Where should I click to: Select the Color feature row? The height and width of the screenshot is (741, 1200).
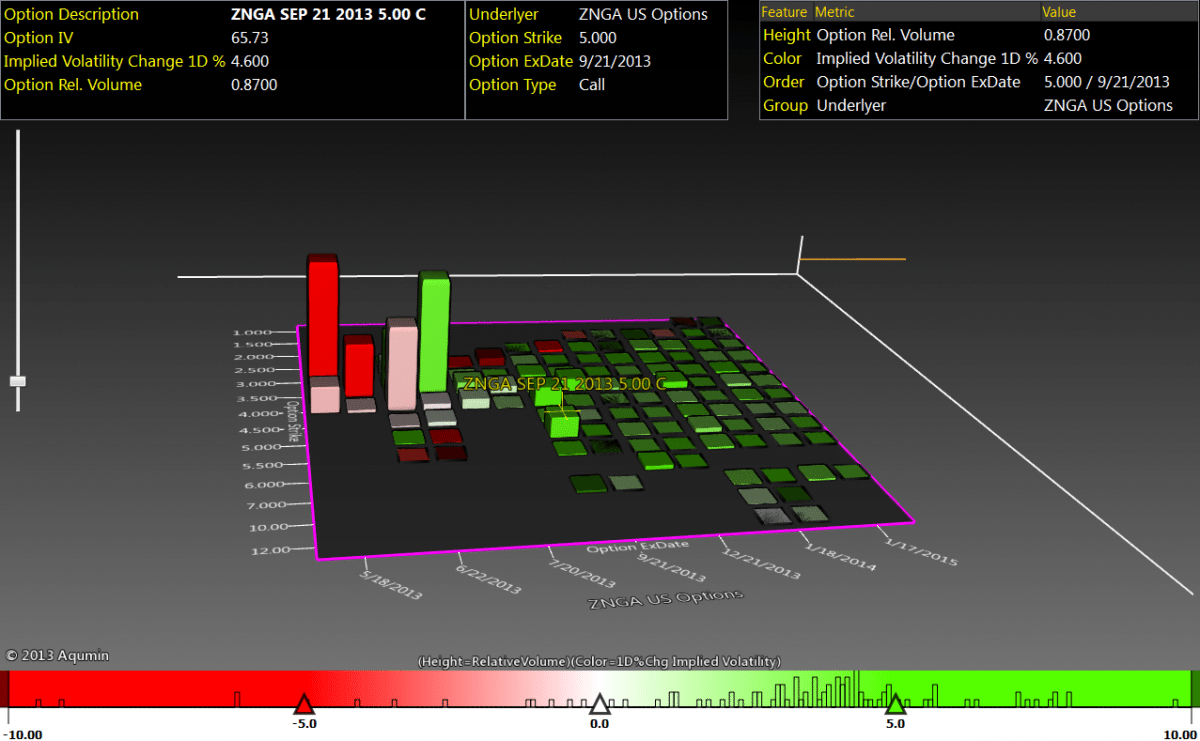(783, 58)
